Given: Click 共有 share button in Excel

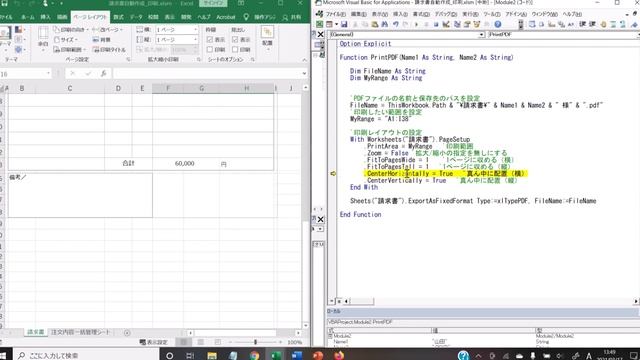Looking at the screenshot, I should [292, 17].
